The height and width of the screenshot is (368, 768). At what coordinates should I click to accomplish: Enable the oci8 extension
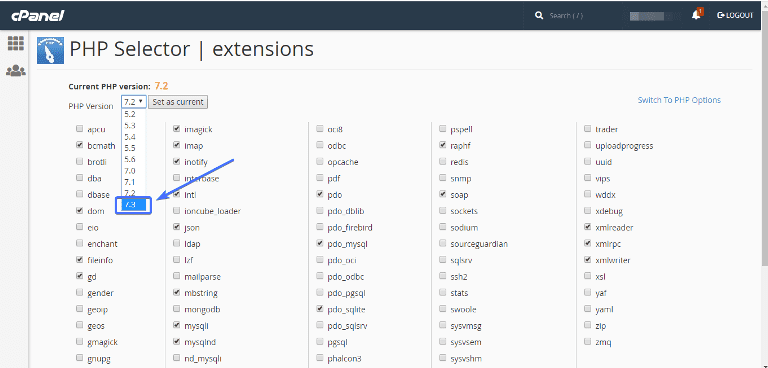320,129
